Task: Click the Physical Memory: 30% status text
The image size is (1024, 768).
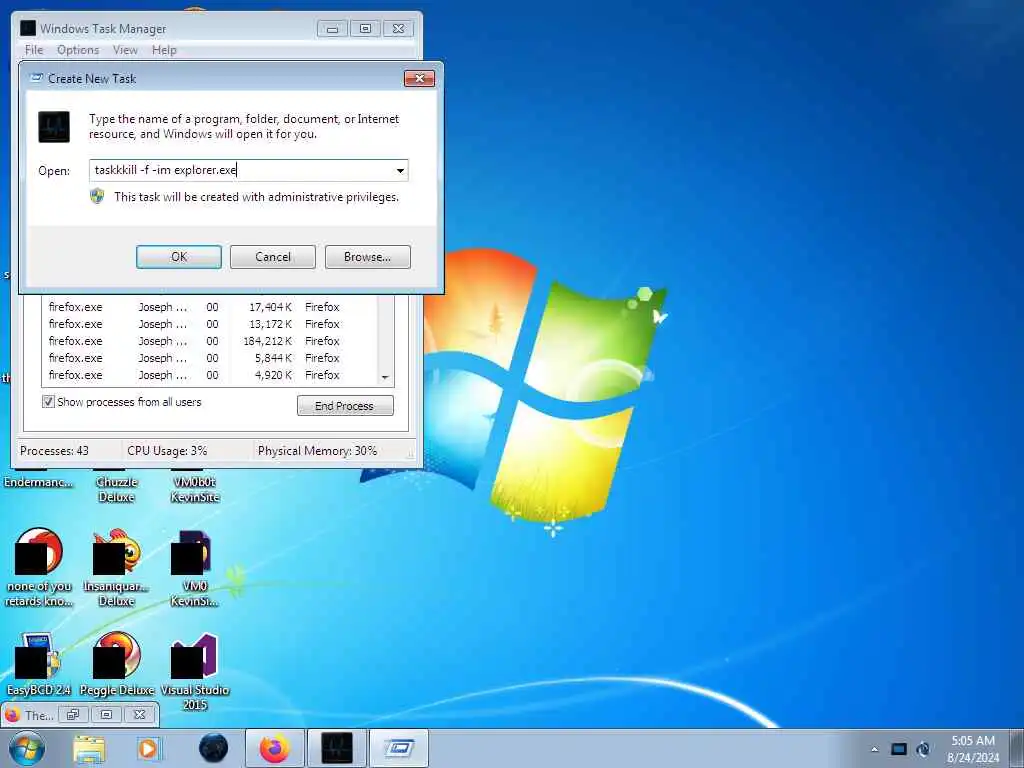Action: tap(317, 451)
